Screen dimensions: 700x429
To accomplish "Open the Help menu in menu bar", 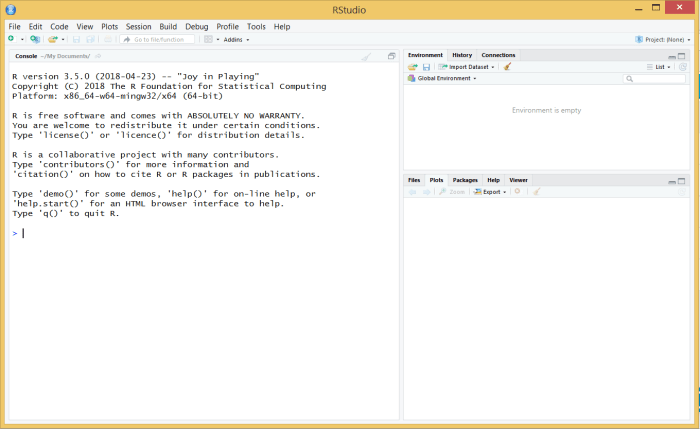I will (x=282, y=26).
